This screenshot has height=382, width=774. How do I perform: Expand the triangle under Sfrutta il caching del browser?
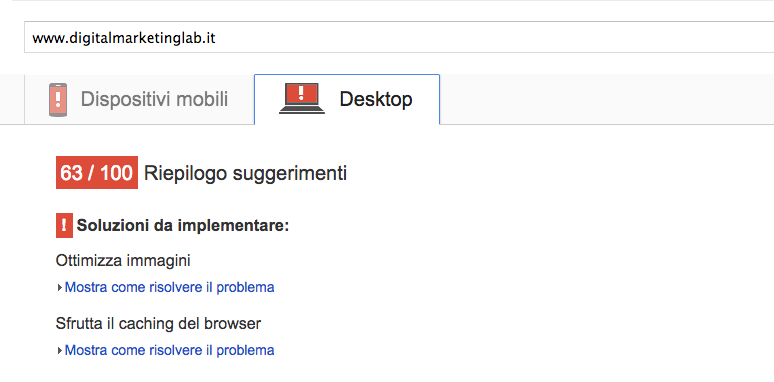coord(60,351)
